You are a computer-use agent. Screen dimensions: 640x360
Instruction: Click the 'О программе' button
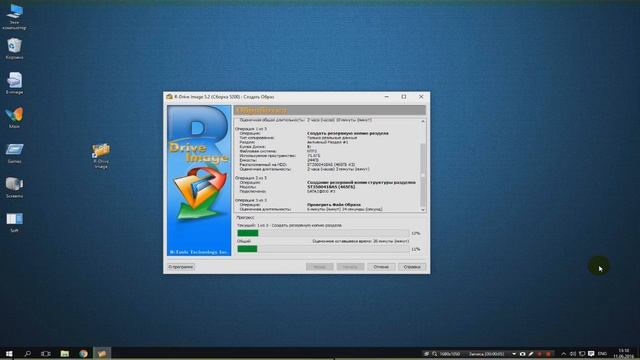181,267
